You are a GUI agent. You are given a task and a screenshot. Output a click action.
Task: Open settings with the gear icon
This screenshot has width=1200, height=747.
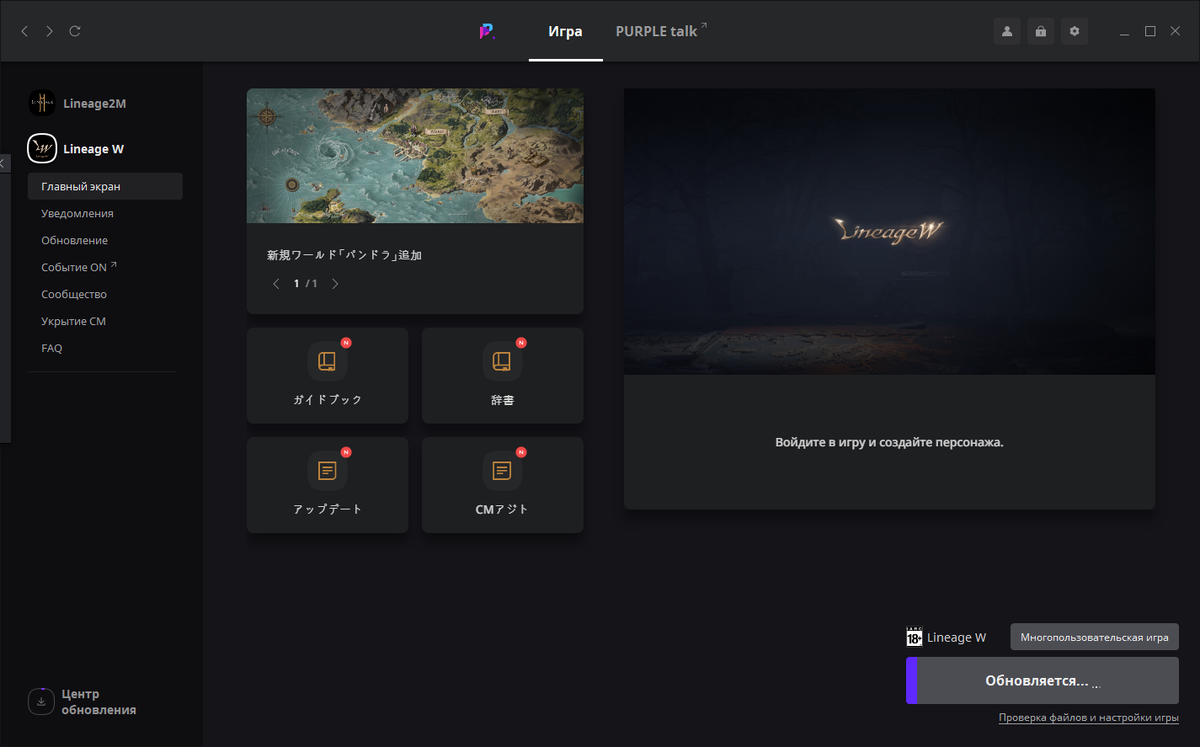pyautogui.click(x=1075, y=31)
